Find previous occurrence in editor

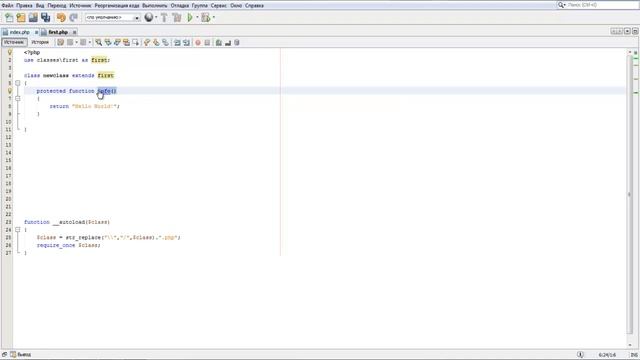pyautogui.click(x=108, y=42)
